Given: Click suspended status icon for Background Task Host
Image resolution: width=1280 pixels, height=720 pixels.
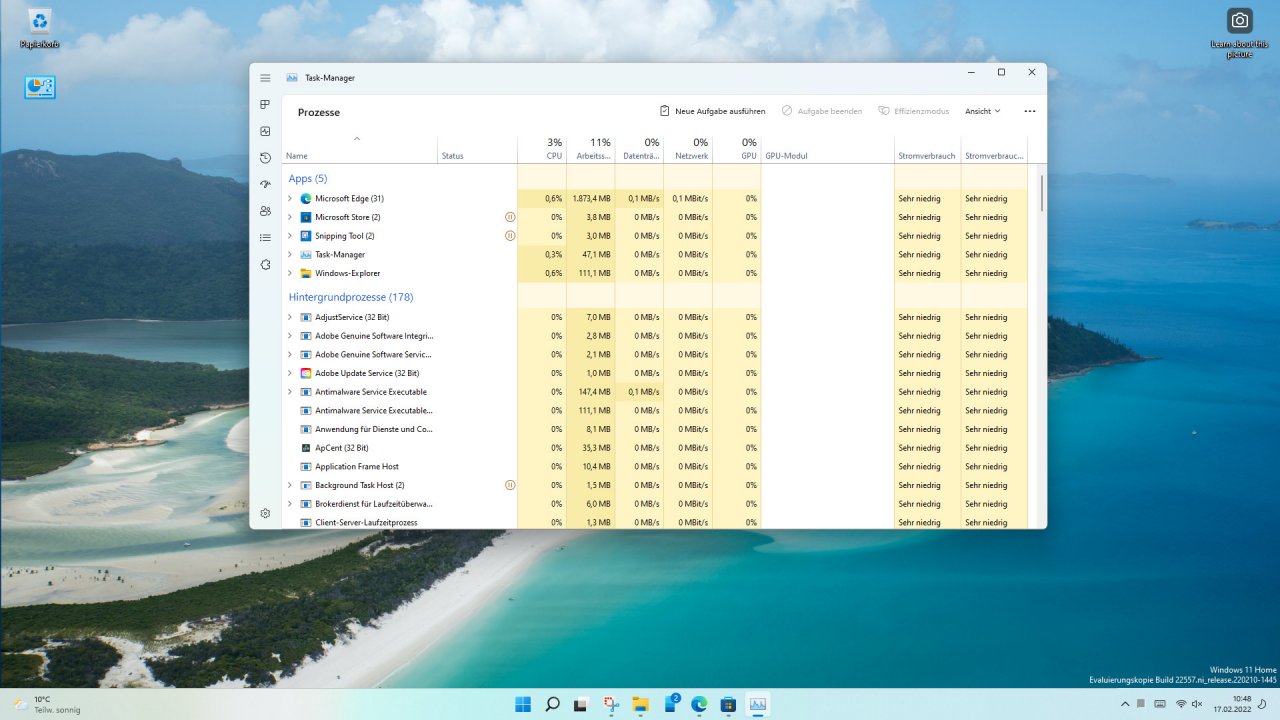Looking at the screenshot, I should pyautogui.click(x=510, y=485).
